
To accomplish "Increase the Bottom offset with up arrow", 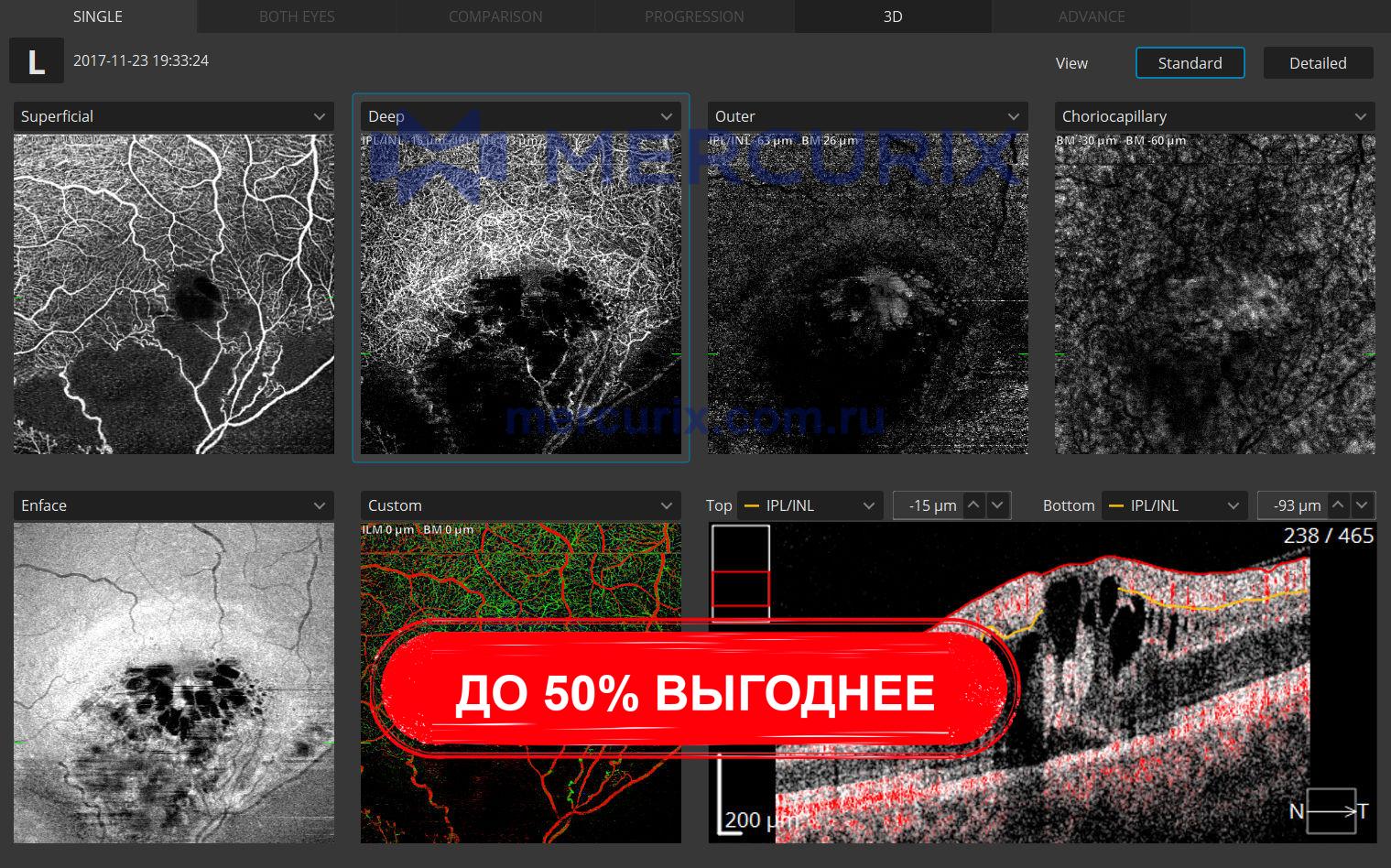I will pyautogui.click(x=1339, y=505).
